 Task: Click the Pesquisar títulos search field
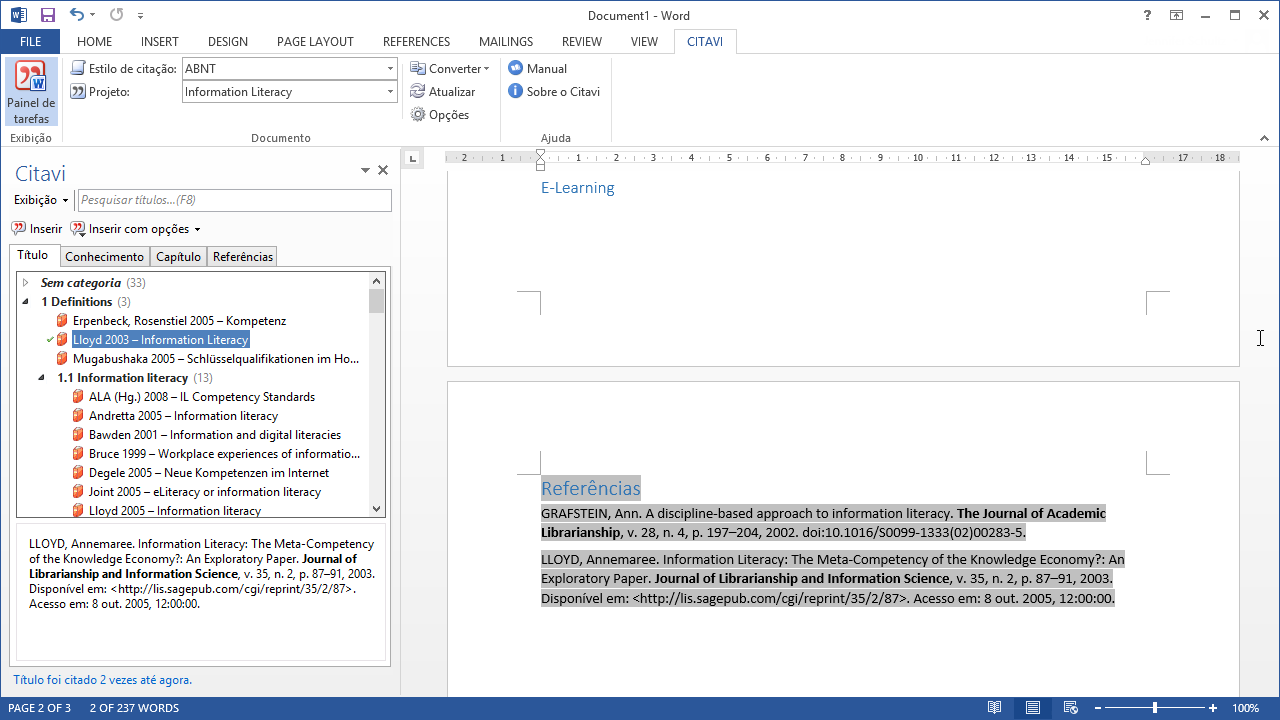coord(235,201)
